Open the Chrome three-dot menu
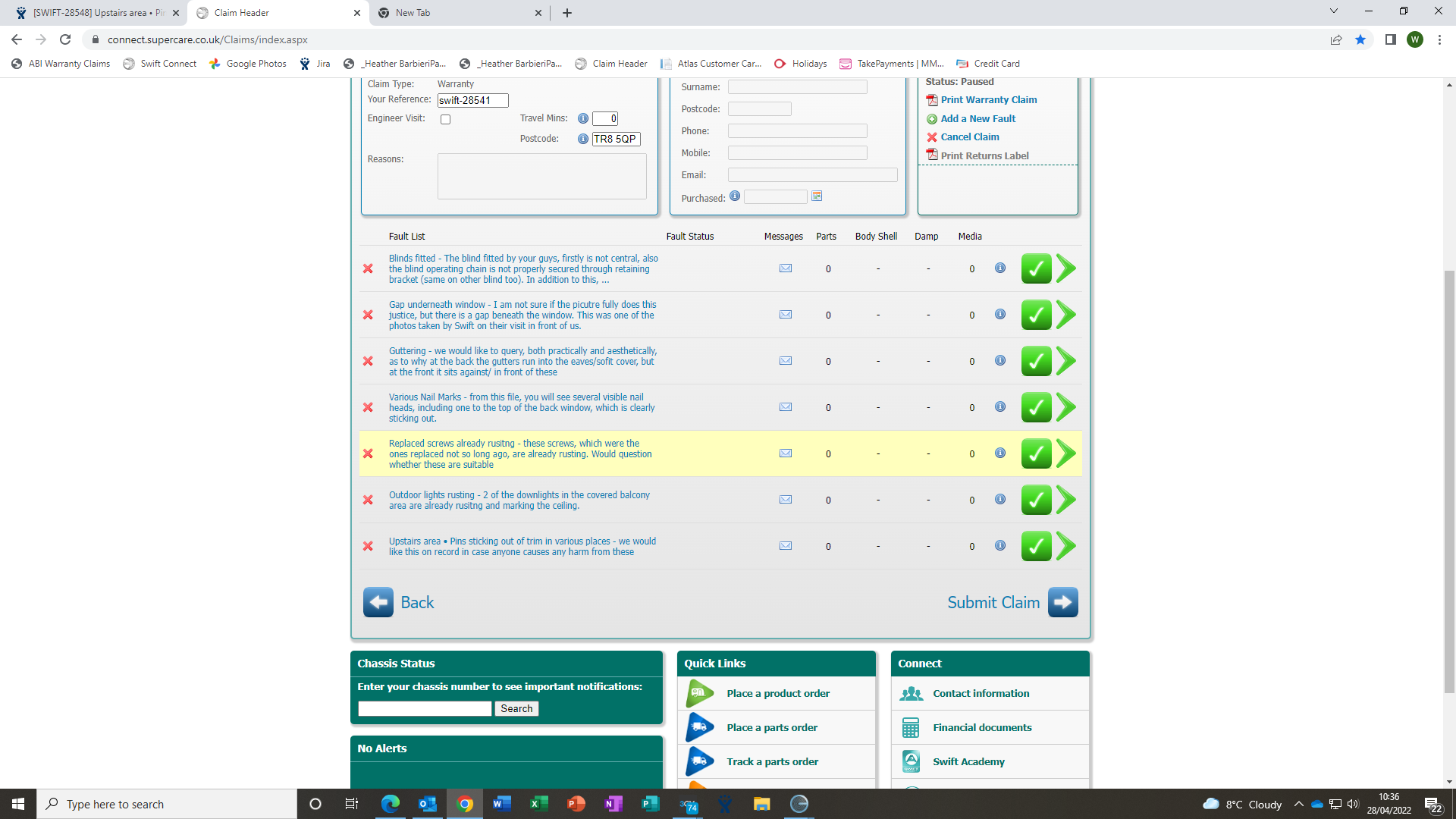The image size is (1456, 819). point(1439,39)
